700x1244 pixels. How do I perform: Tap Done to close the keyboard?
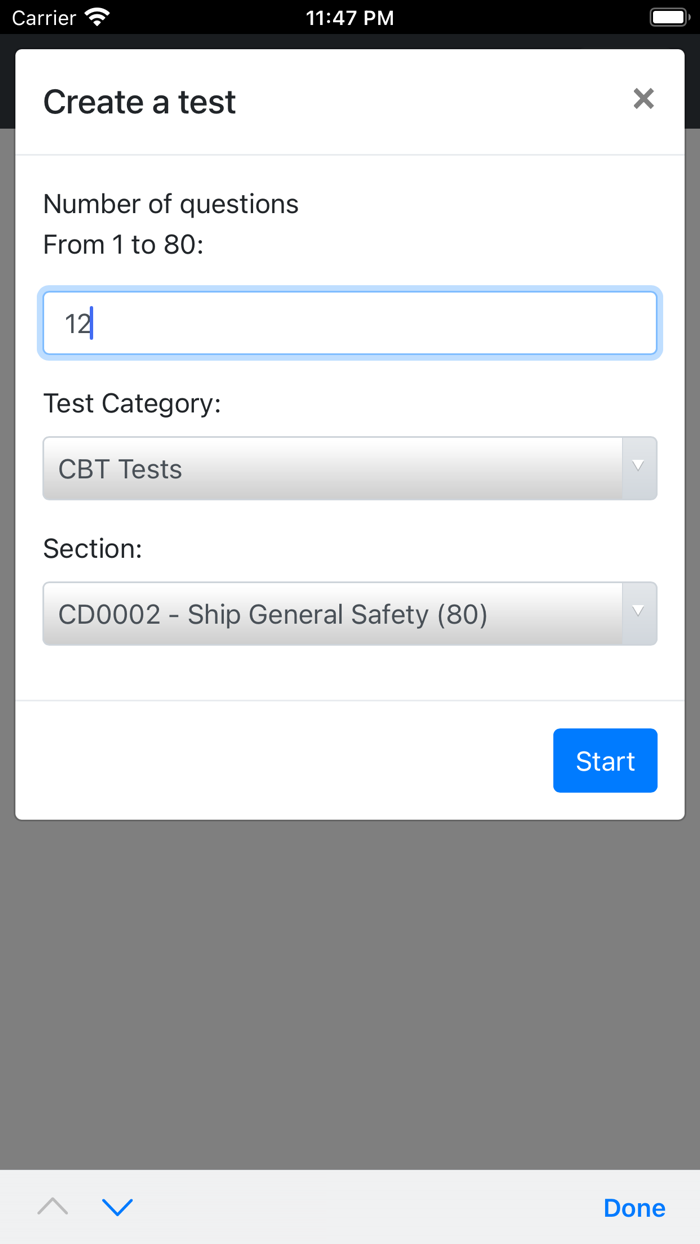click(x=634, y=1207)
